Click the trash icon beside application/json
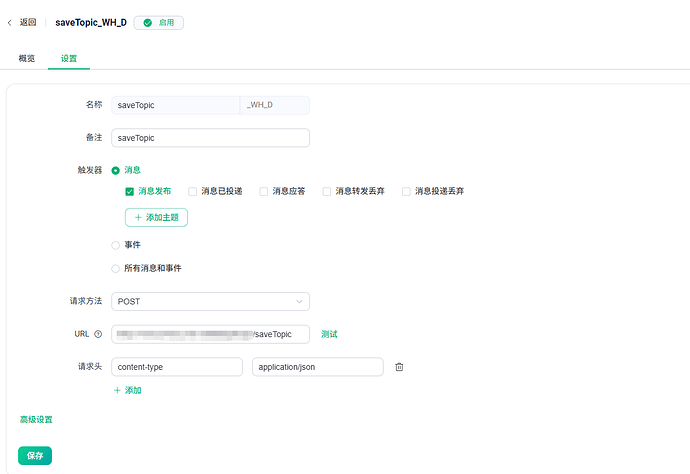This screenshot has height=474, width=690. [399, 367]
